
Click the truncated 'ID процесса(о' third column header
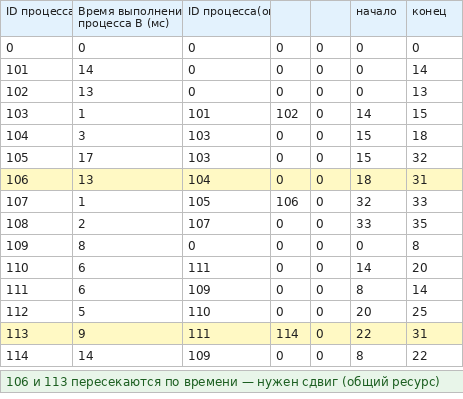point(226,18)
